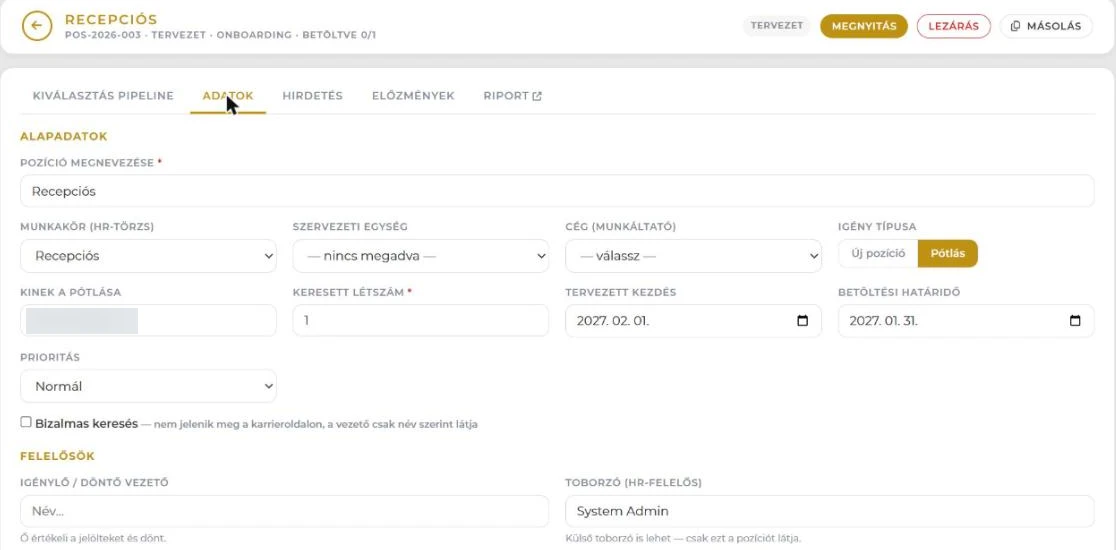Click the Keresett létszám number field

click(x=421, y=321)
